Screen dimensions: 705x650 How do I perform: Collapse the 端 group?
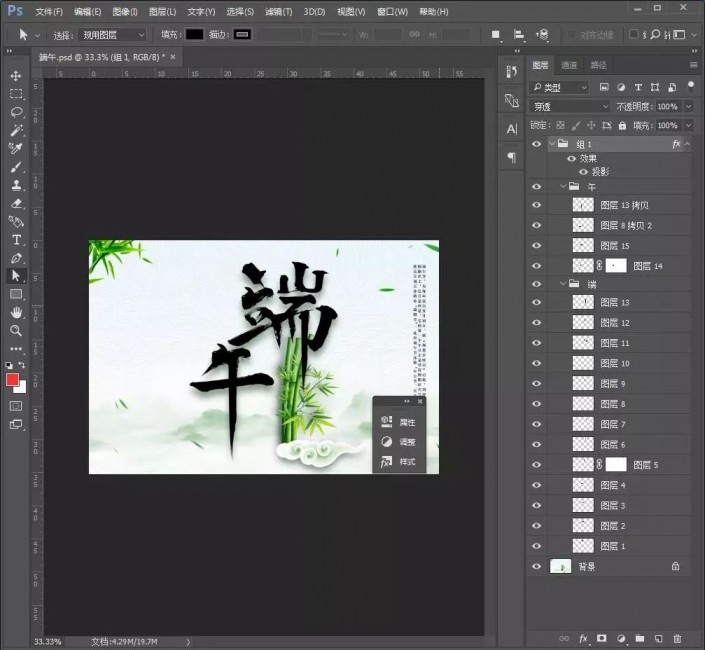click(562, 284)
